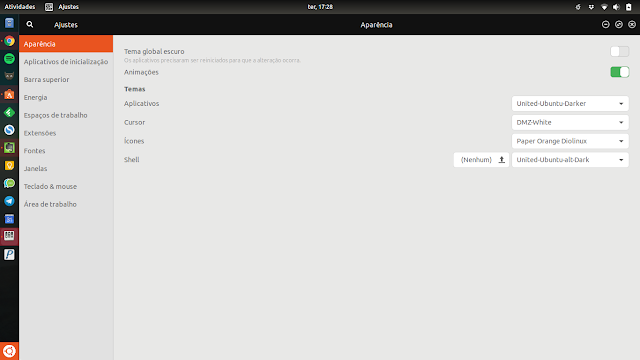The width and height of the screenshot is (640, 360).
Task: Switch to Janelas section
Action: [x=66, y=169]
